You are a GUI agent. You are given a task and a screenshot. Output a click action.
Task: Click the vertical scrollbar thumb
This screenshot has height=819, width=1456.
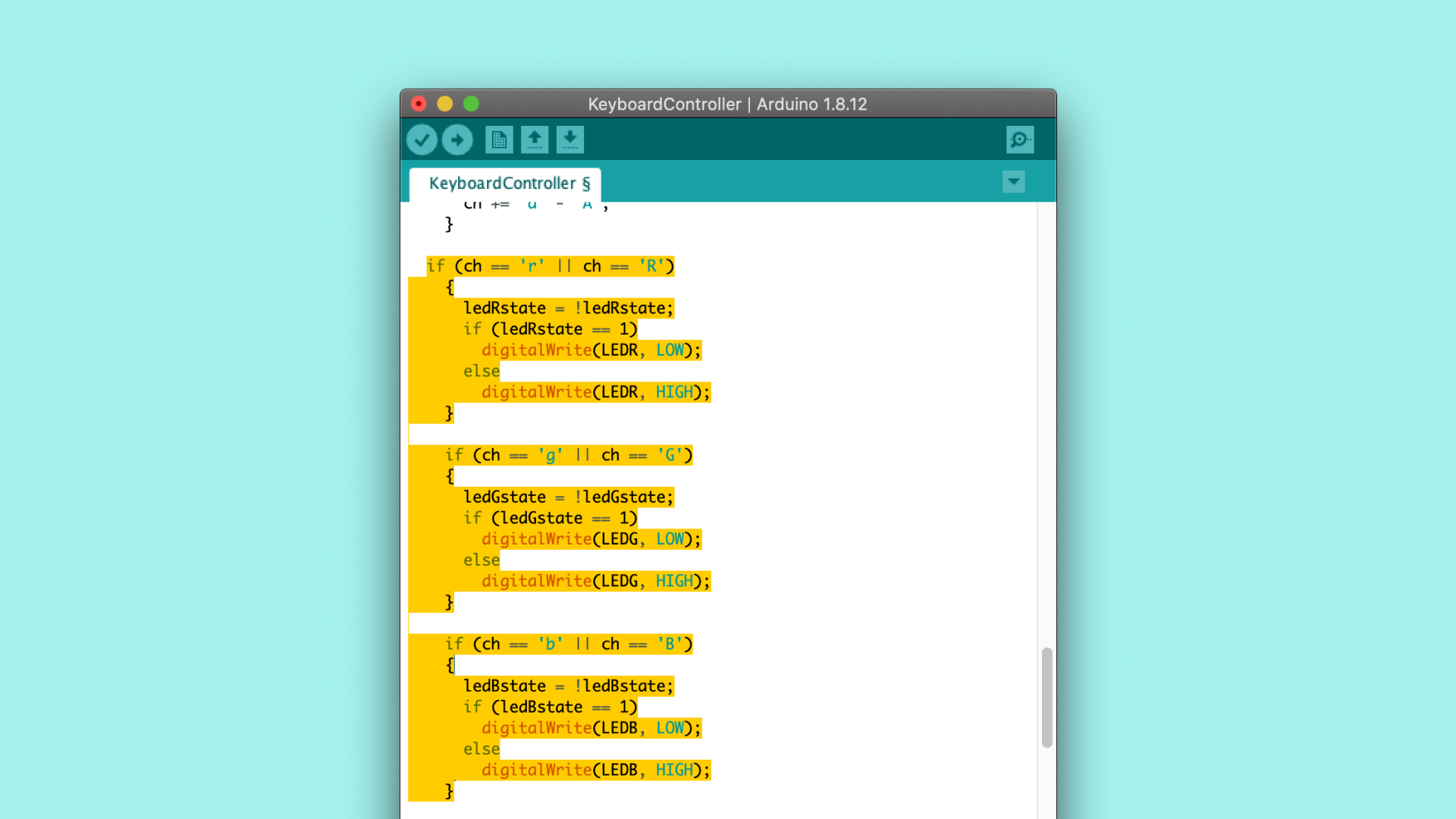coord(1046,698)
